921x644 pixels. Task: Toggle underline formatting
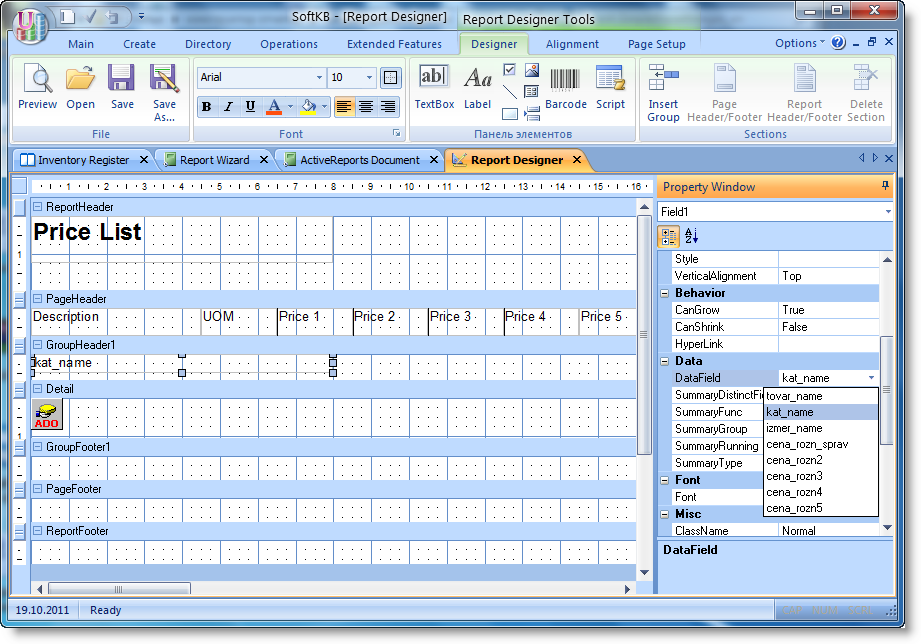point(250,106)
